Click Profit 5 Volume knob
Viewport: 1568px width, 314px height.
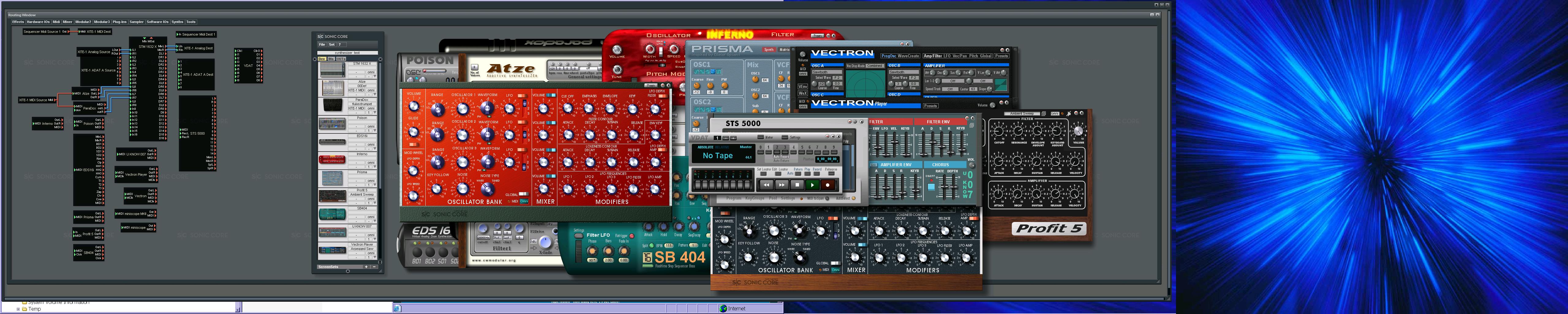point(1079,131)
